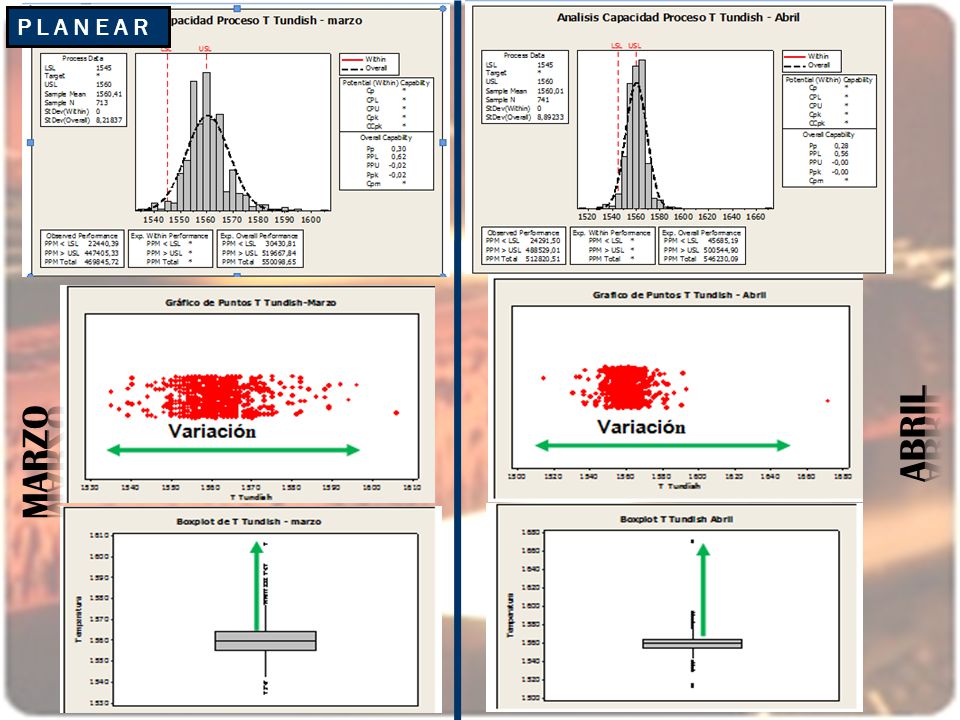
Task: Click the Within/Overall legend in the March chart
Action: [369, 64]
